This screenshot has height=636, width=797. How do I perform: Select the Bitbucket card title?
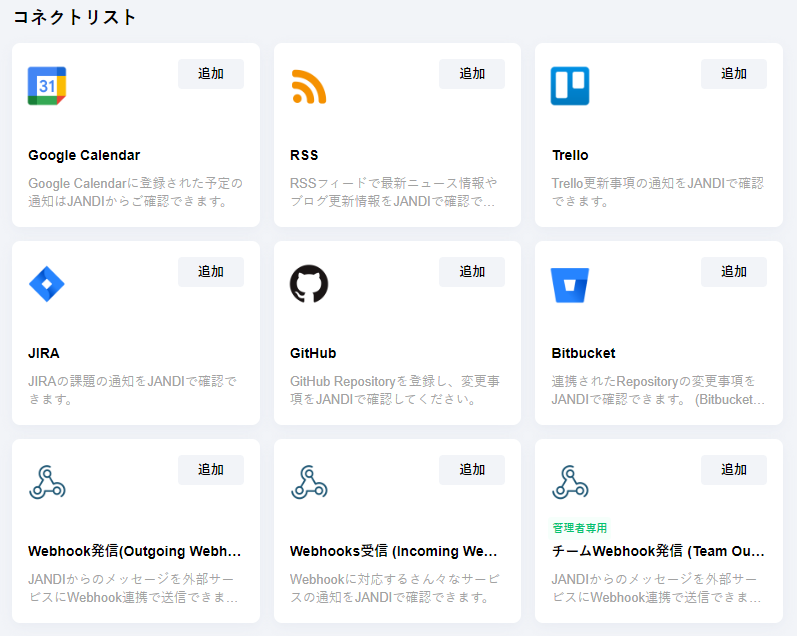[584, 353]
